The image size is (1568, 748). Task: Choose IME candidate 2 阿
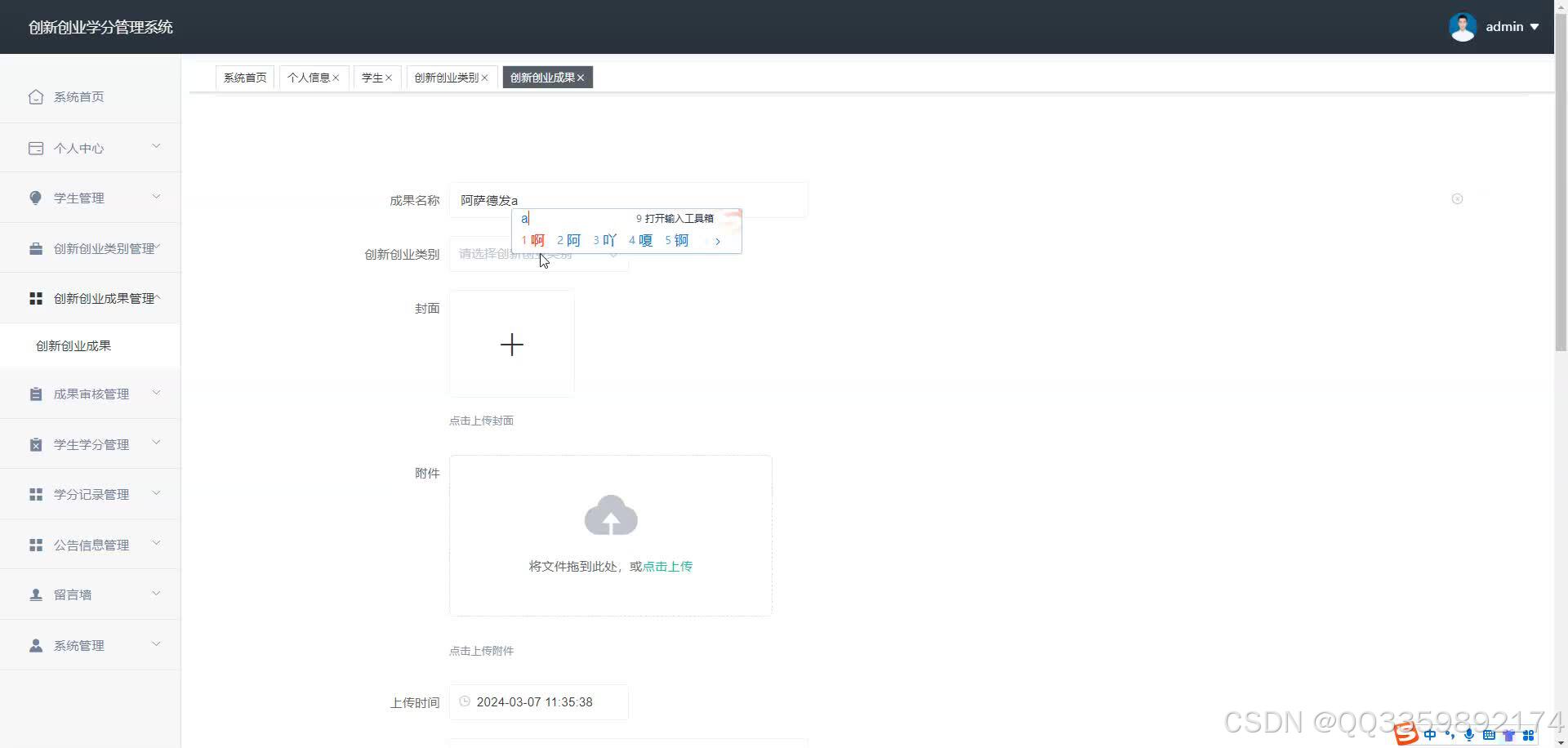[569, 240]
